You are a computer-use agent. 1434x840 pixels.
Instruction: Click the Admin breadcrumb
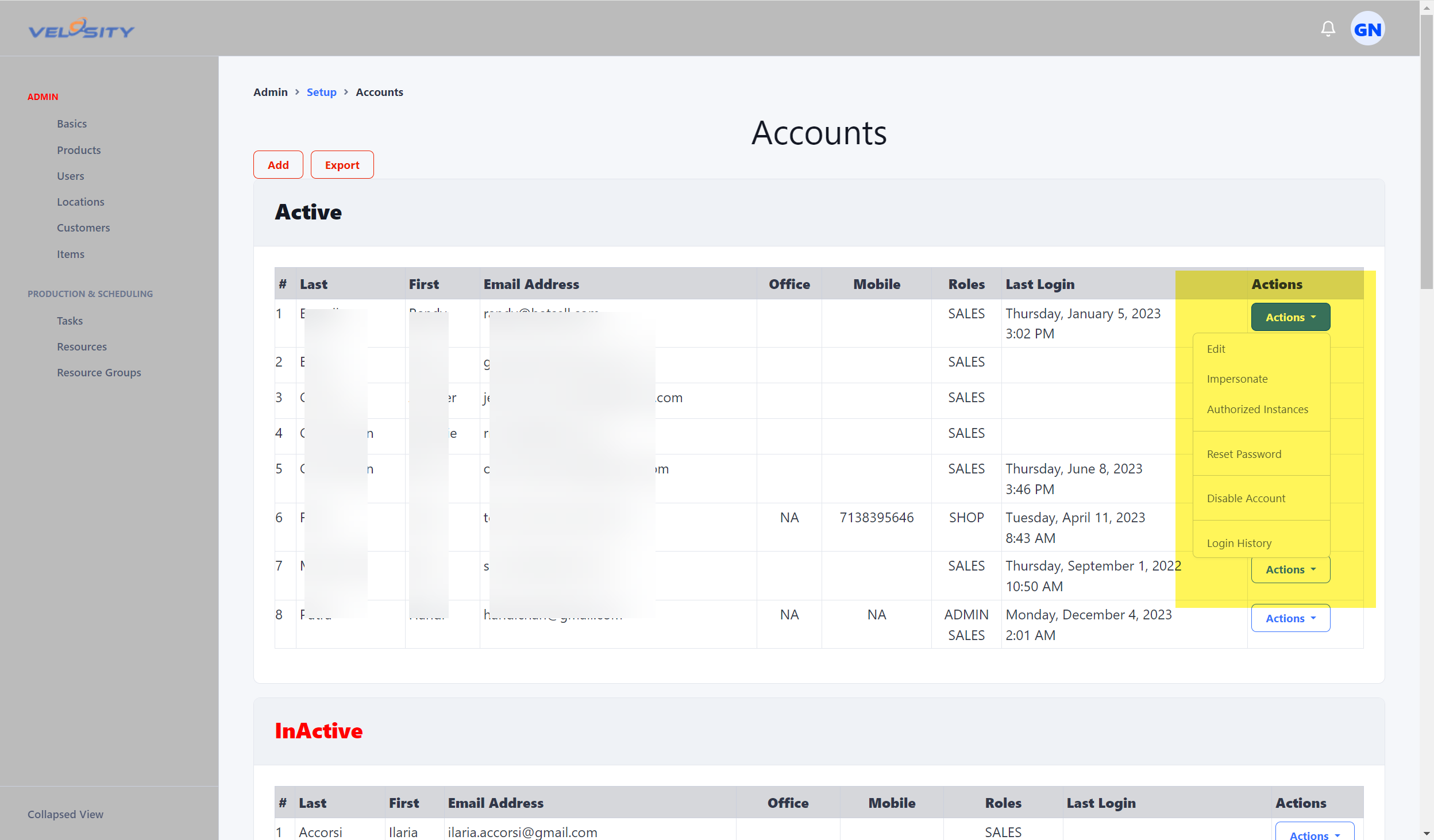click(x=270, y=92)
